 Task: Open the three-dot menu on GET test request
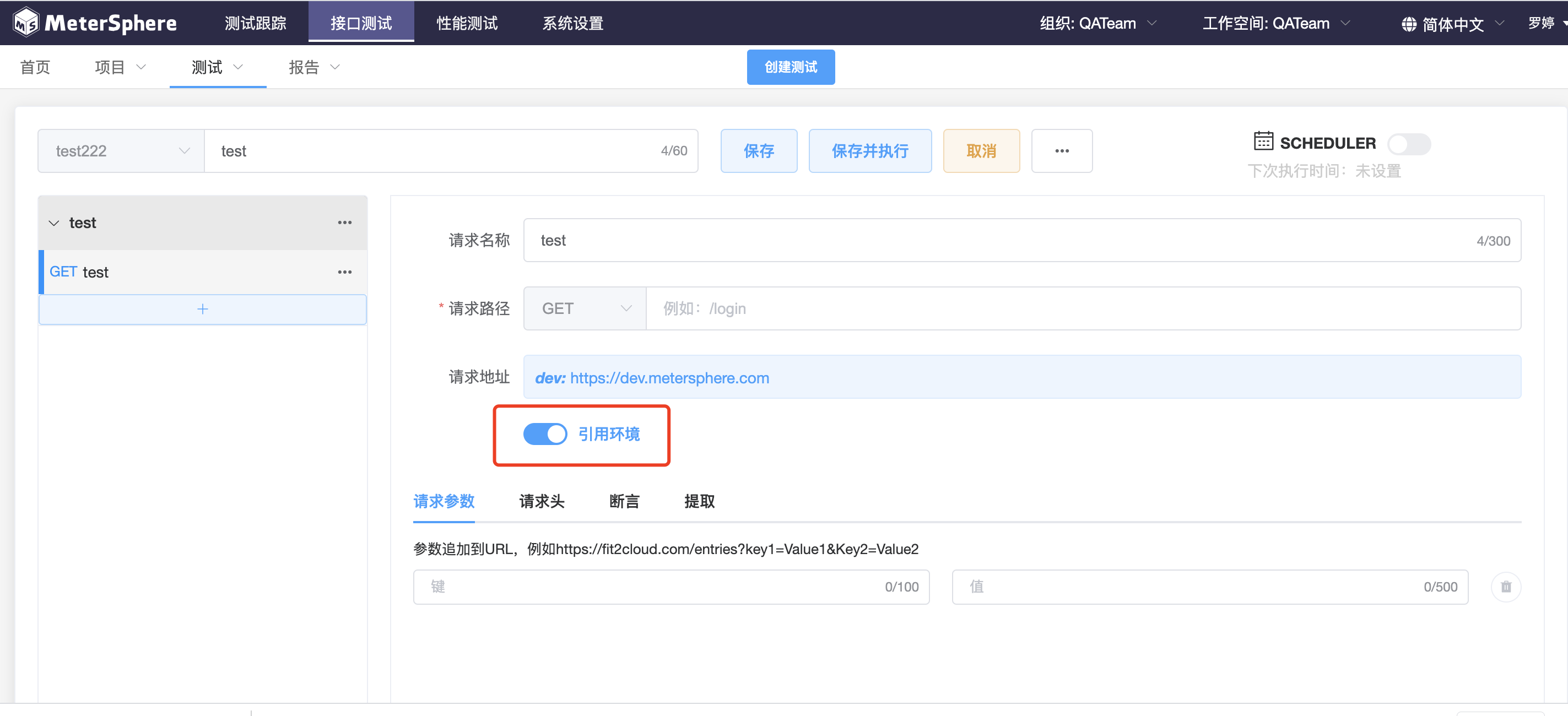tap(344, 272)
